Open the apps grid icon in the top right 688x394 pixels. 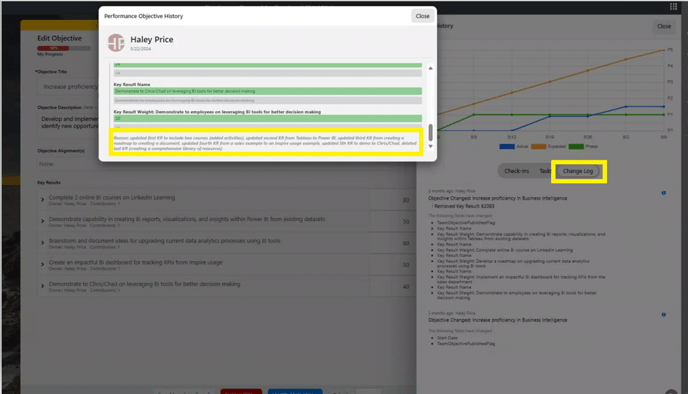pos(674,6)
